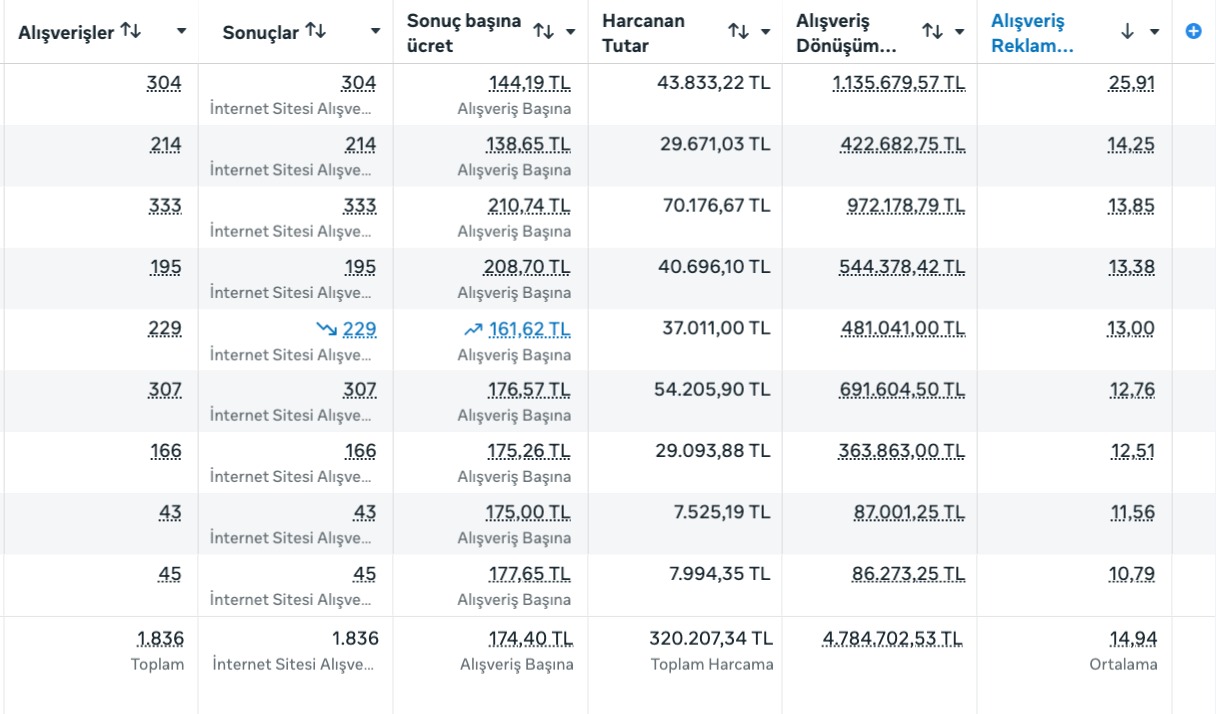Screen dimensions: 1216x714
Task: Click sort arrows in Harcanan Tutar column
Action: tap(738, 32)
